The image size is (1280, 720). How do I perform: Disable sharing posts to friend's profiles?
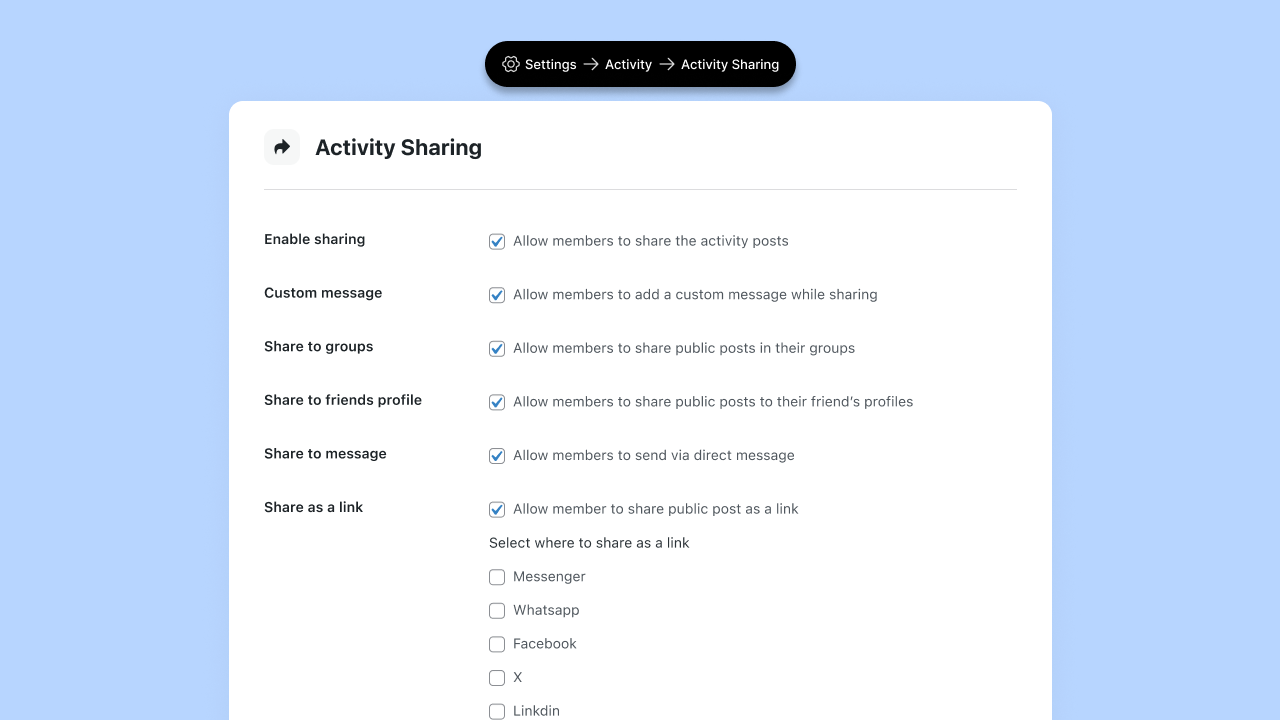pos(497,402)
